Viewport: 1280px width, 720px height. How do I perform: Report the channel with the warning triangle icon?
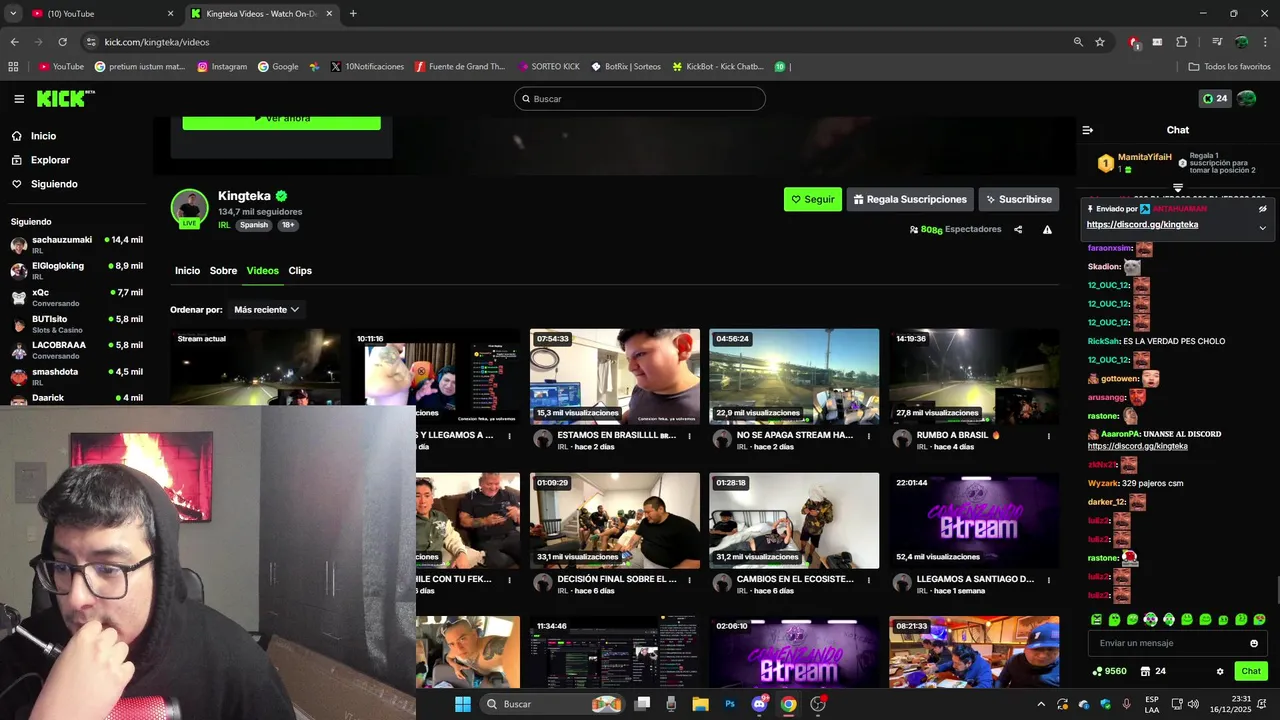tap(1047, 230)
